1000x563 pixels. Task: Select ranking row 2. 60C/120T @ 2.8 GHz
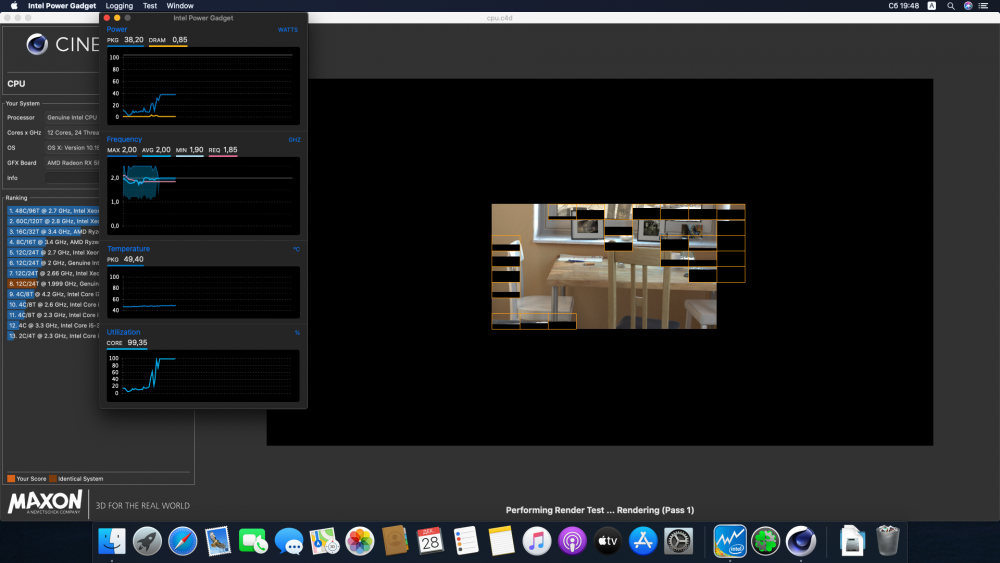pos(54,221)
